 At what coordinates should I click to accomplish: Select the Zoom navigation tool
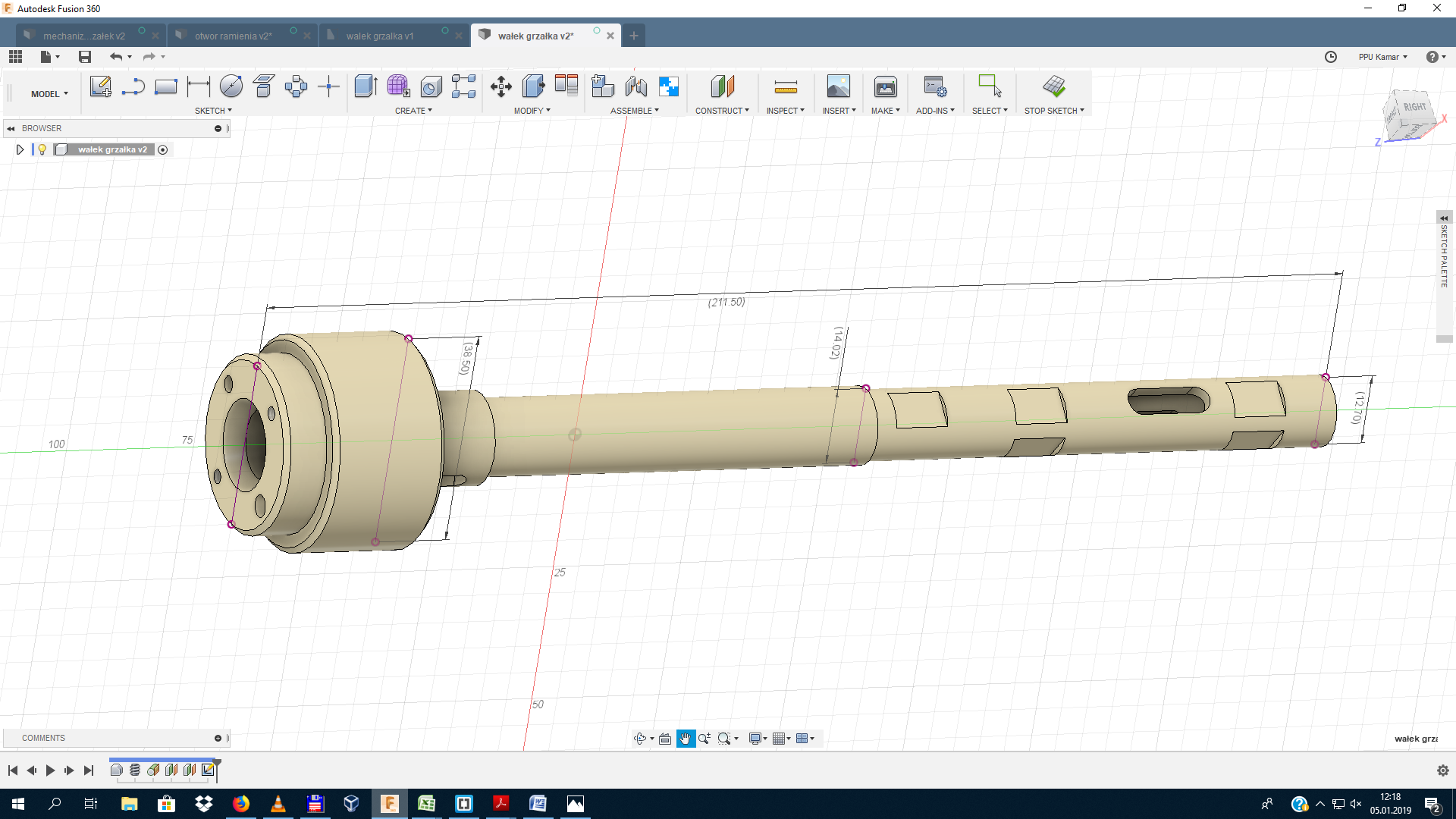pyautogui.click(x=704, y=739)
